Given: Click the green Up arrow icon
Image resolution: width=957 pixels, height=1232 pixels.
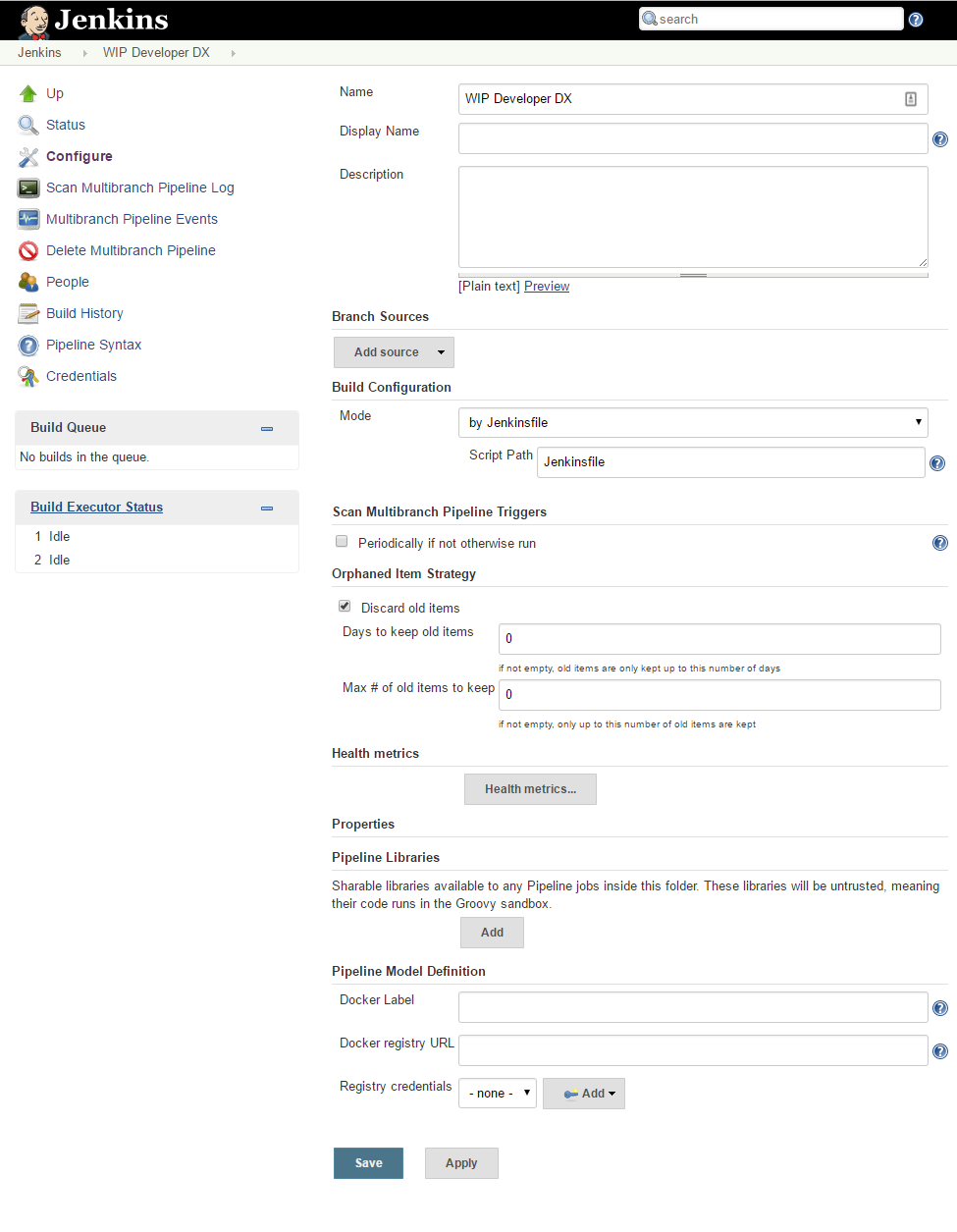Looking at the screenshot, I should point(28,93).
